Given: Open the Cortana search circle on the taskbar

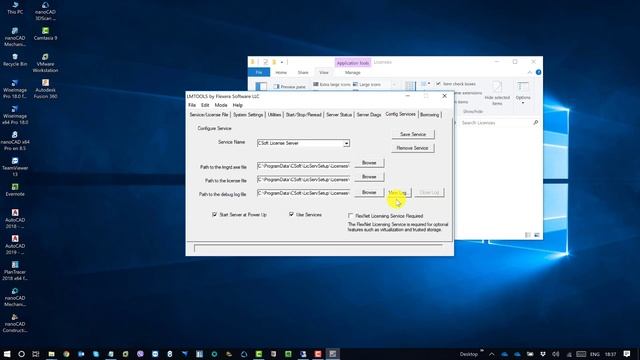Looking at the screenshot, I should [21, 354].
